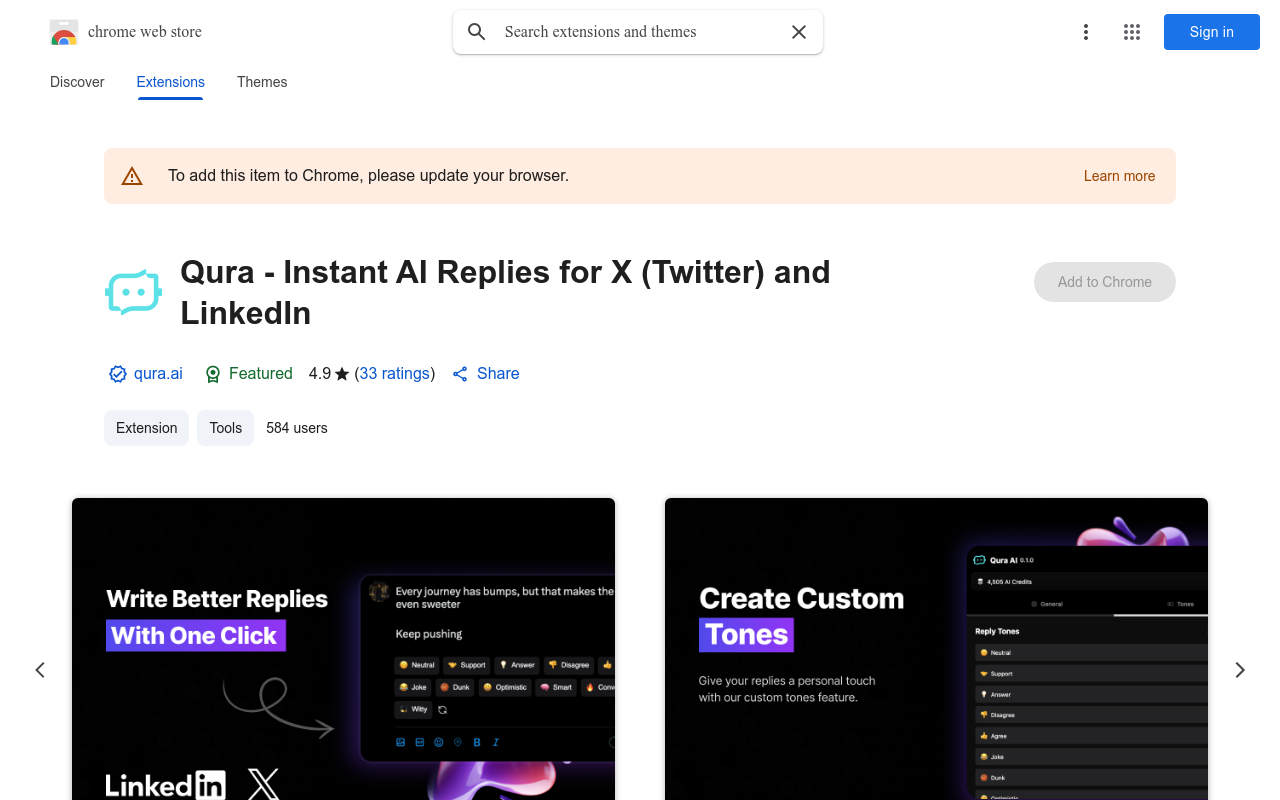Click the Featured badge icon
The width and height of the screenshot is (1280, 800).
click(x=212, y=374)
